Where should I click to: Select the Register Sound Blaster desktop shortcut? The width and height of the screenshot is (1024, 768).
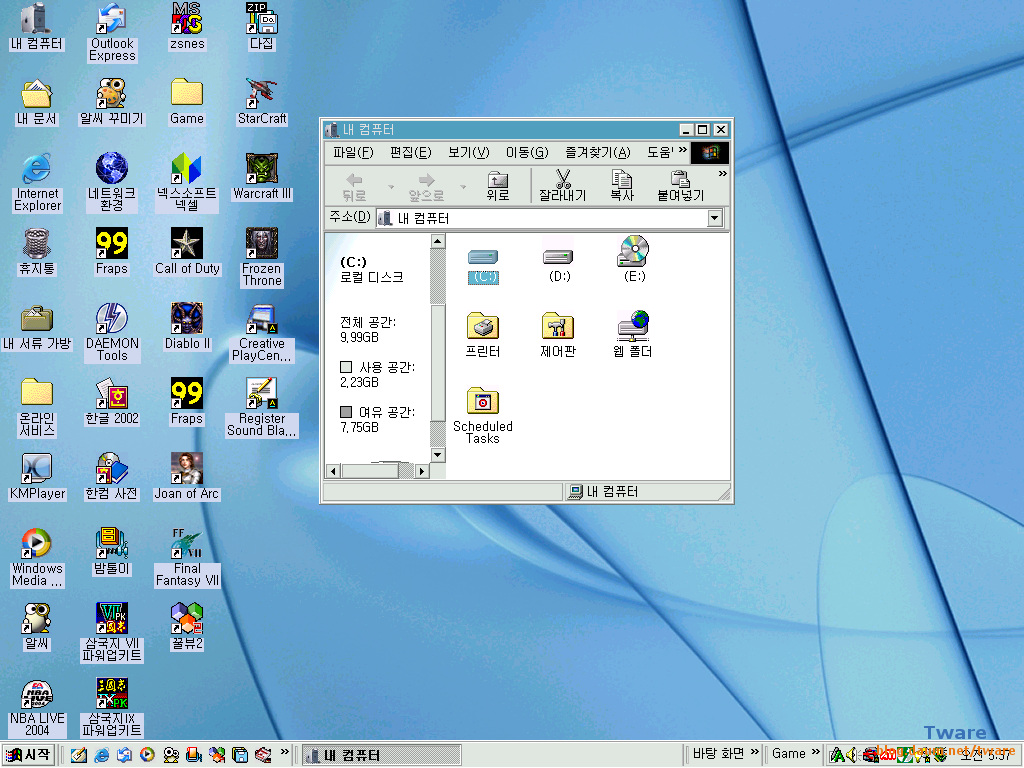262,408
